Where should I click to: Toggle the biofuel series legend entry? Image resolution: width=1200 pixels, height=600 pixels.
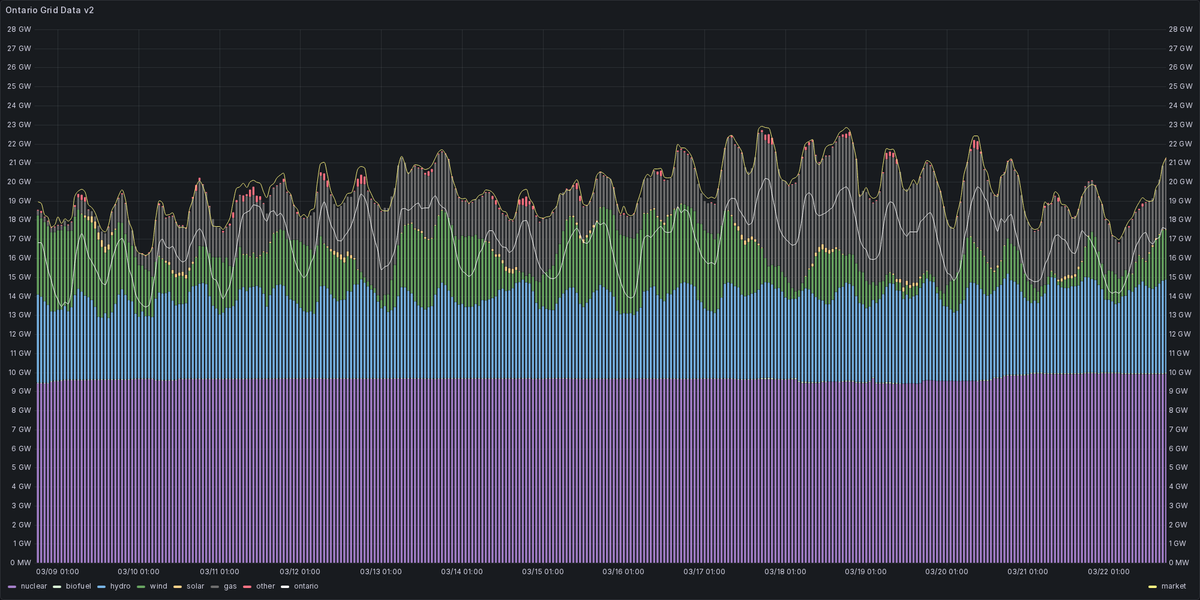[x=78, y=586]
